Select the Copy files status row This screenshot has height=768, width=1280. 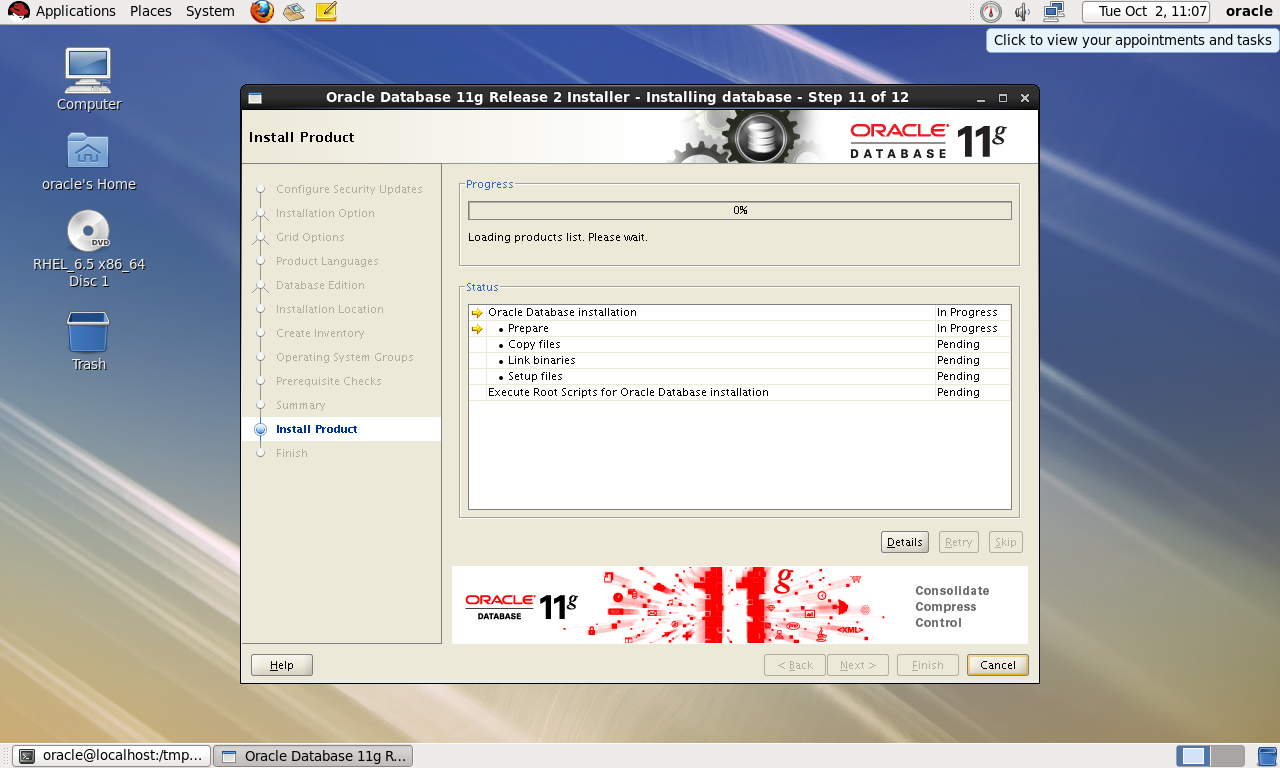(x=740, y=344)
